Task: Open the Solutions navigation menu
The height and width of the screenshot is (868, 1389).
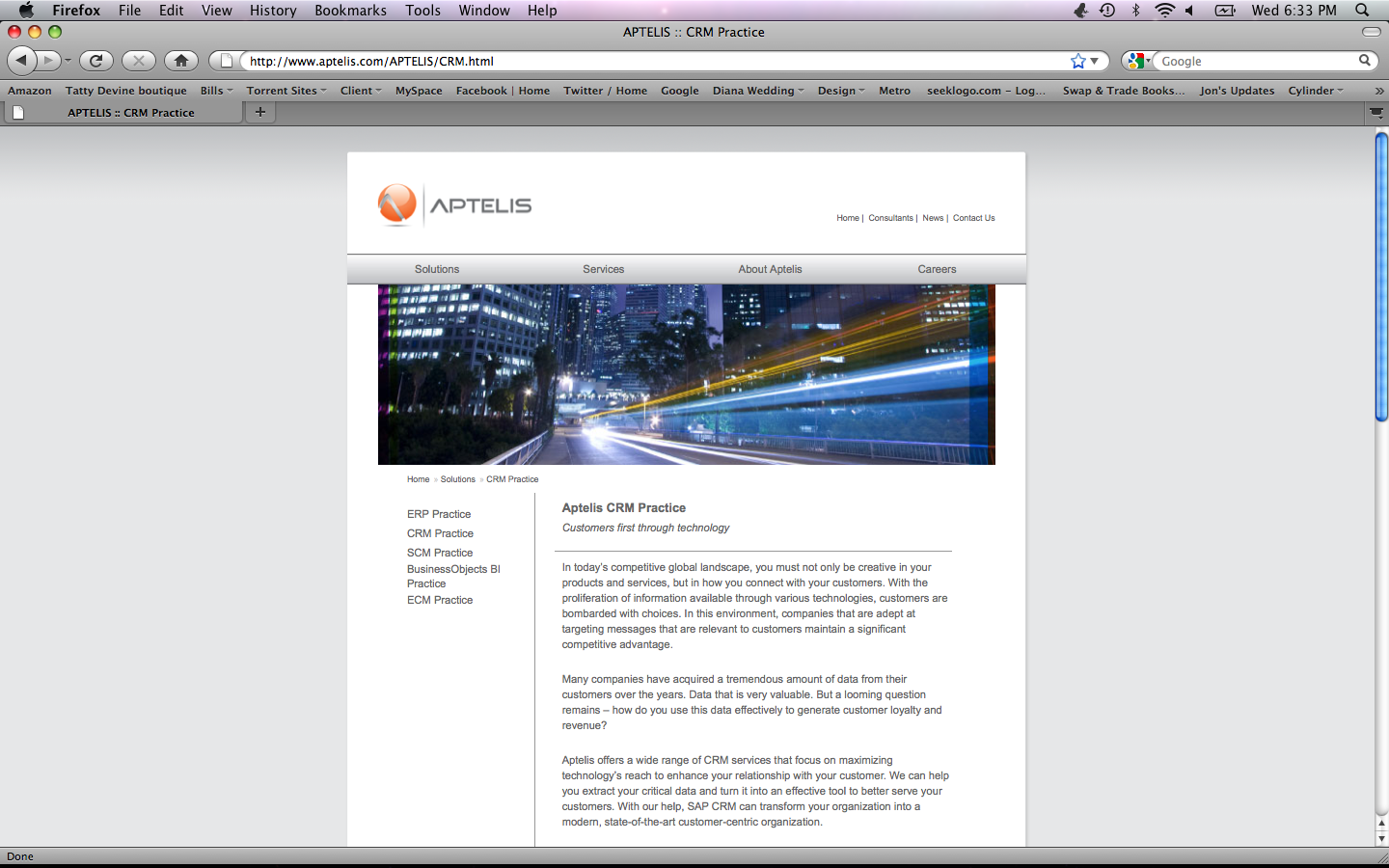Action: pyautogui.click(x=437, y=269)
